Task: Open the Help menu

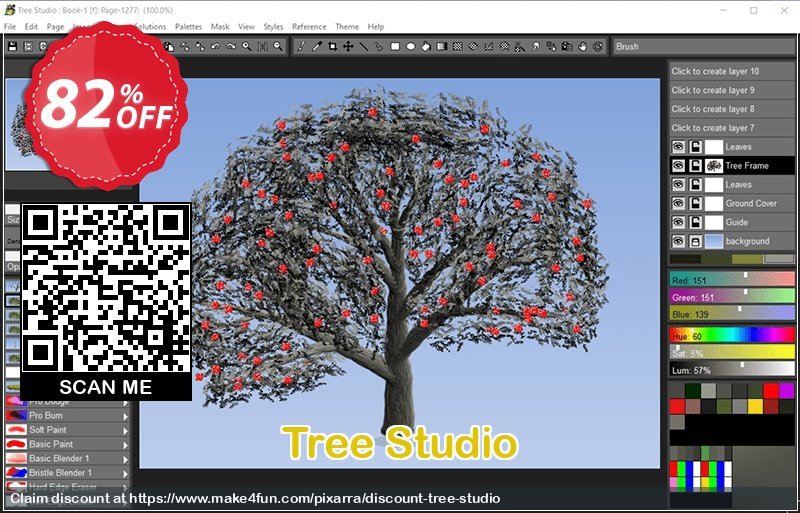Action: [376, 27]
